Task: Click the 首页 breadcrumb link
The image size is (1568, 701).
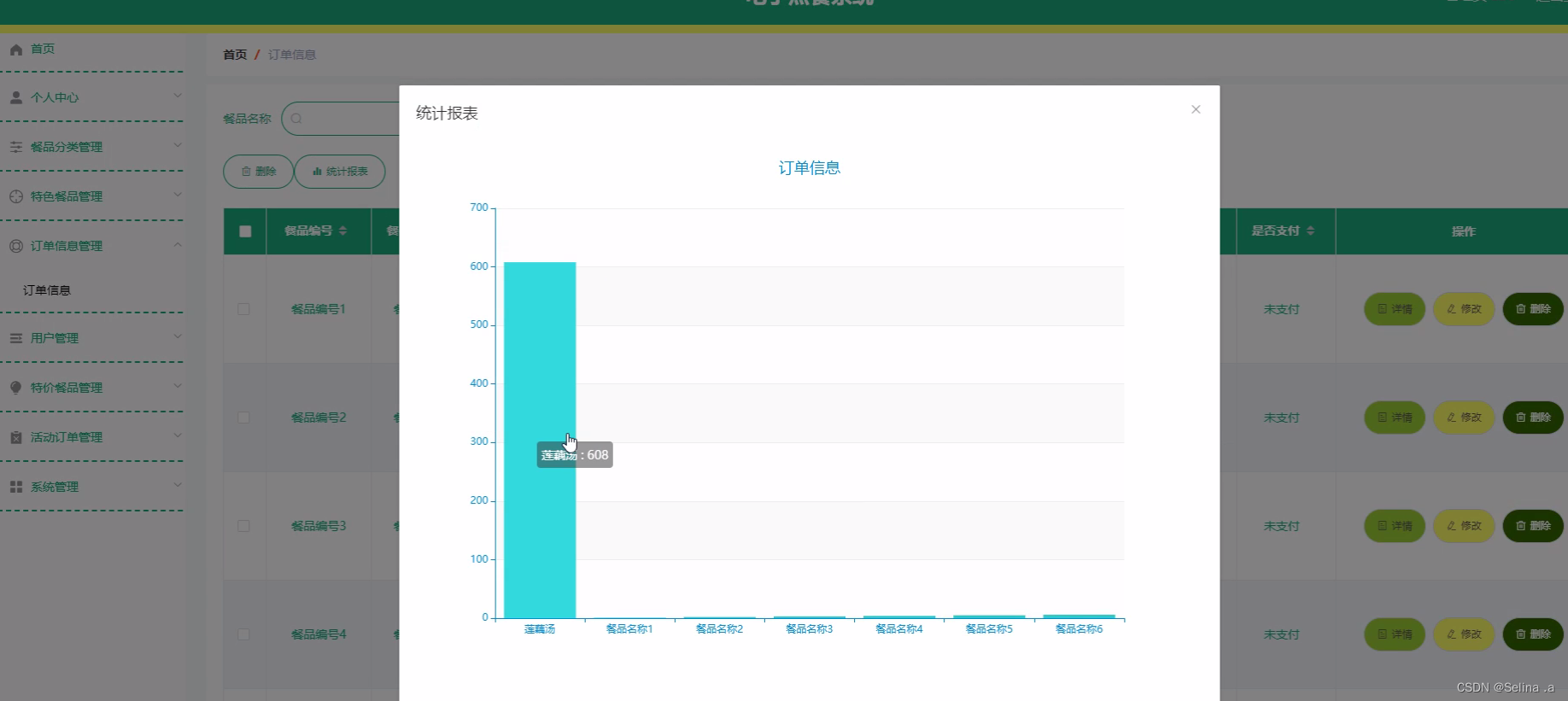Action: coord(235,55)
